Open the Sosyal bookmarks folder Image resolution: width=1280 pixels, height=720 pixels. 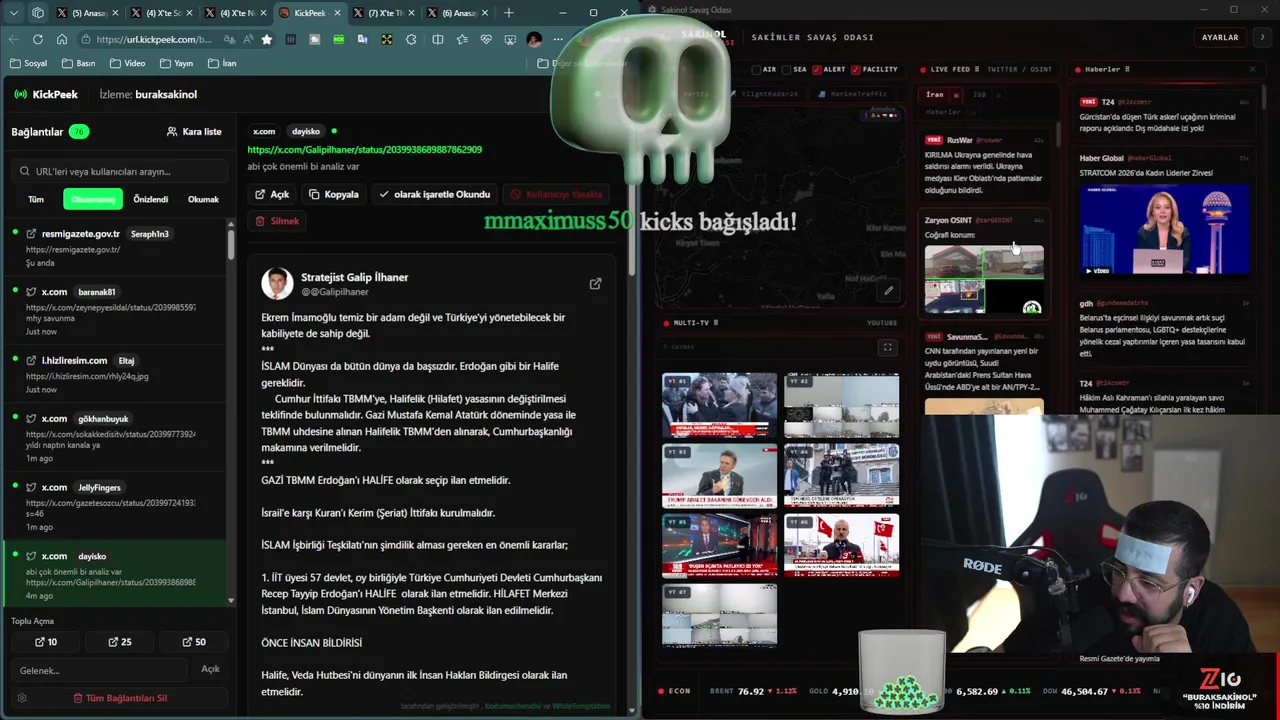pos(28,63)
